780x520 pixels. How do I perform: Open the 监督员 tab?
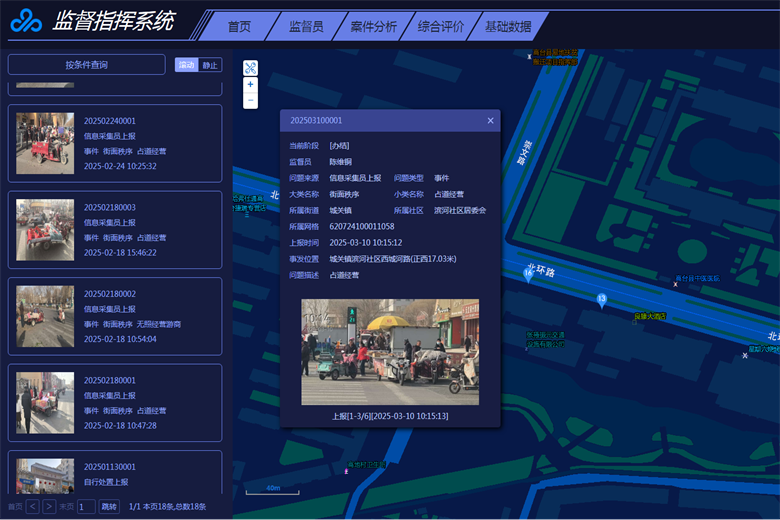click(x=305, y=27)
